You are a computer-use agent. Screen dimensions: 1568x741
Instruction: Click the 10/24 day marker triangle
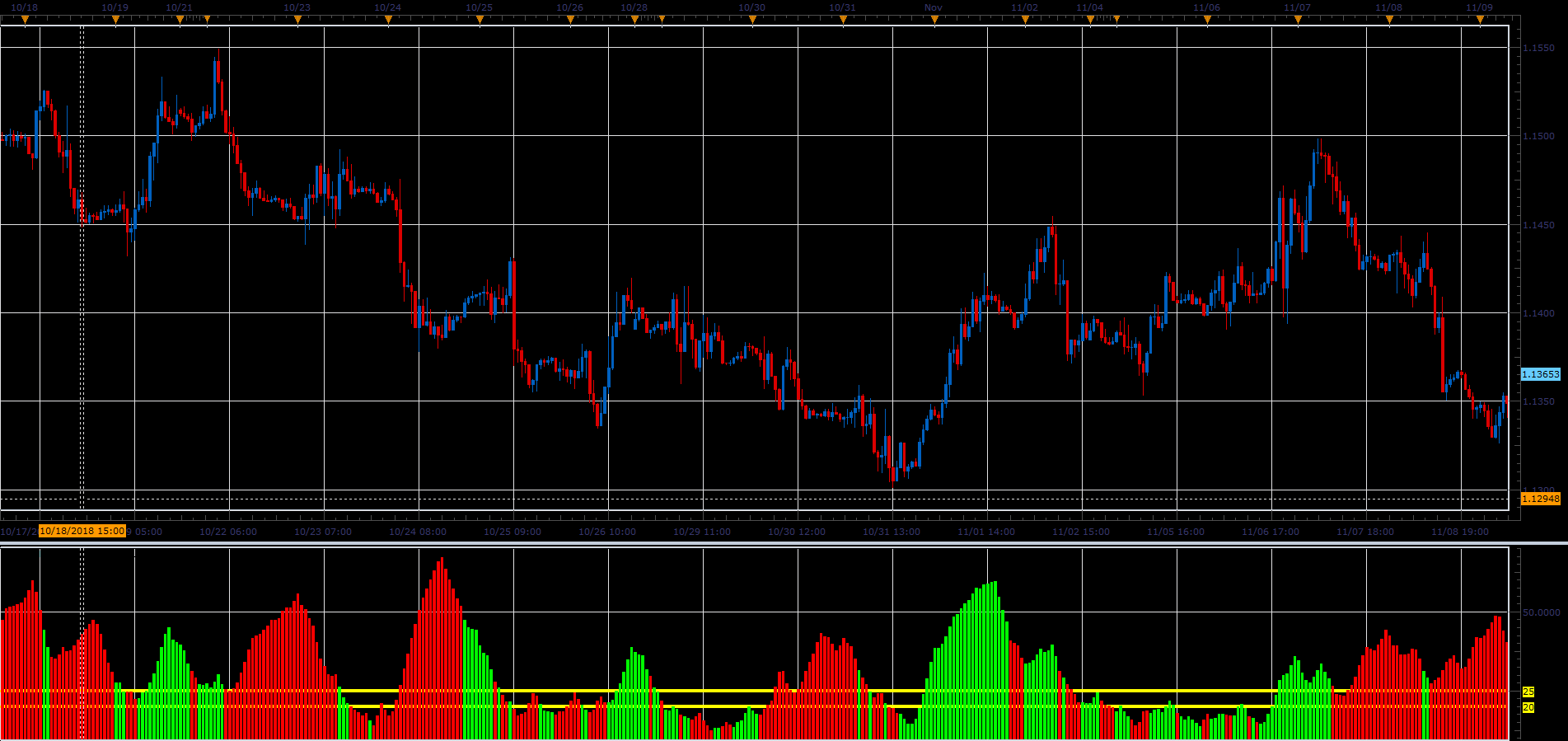(388, 21)
